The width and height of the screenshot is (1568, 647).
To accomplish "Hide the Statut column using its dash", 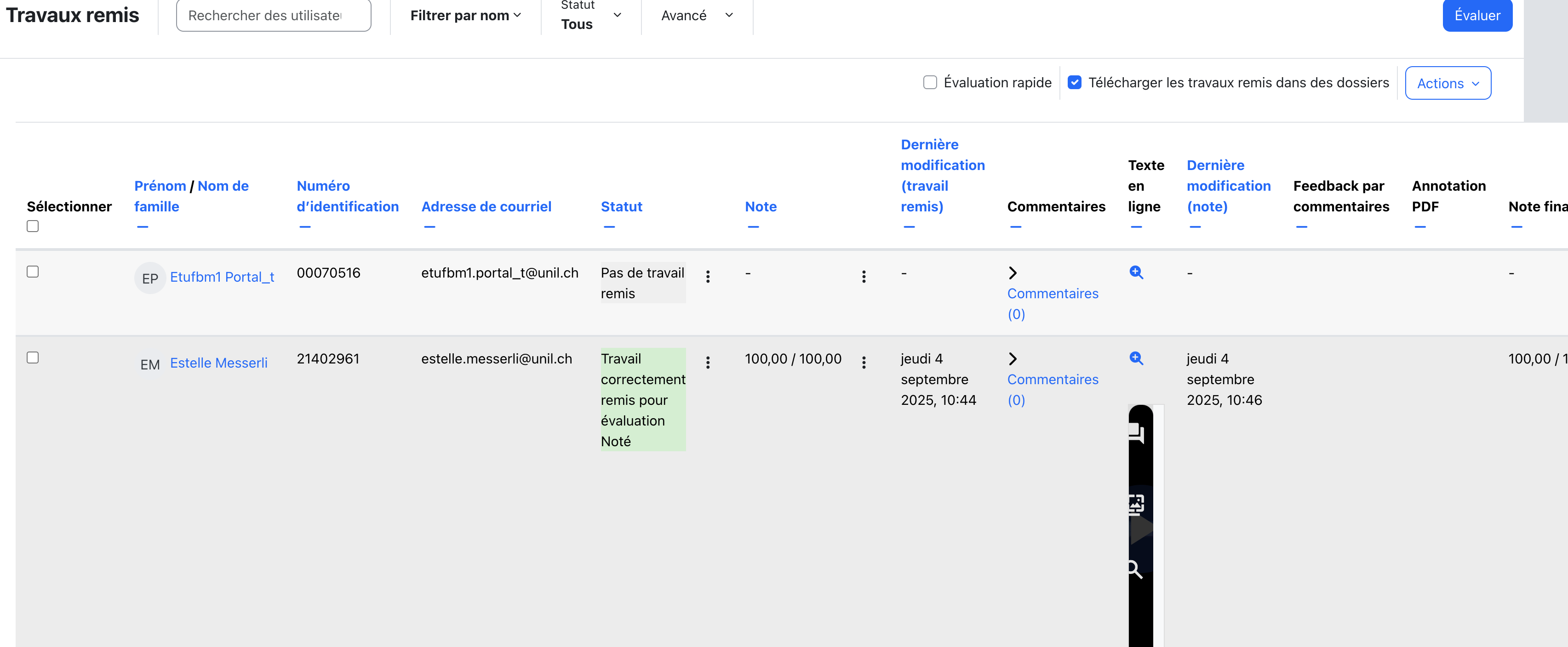I will (x=609, y=227).
